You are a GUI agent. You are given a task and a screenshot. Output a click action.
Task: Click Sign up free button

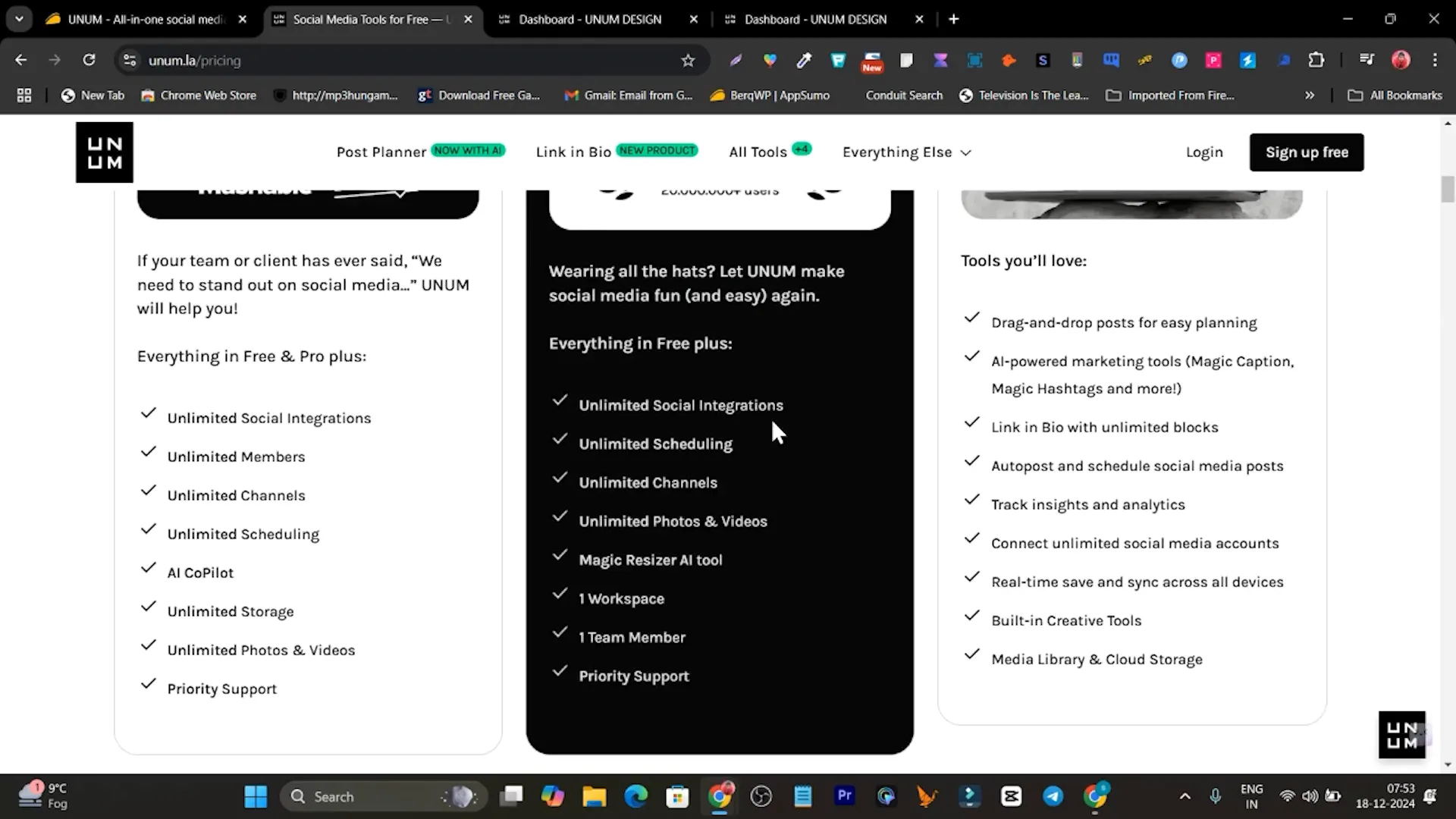pyautogui.click(x=1306, y=152)
